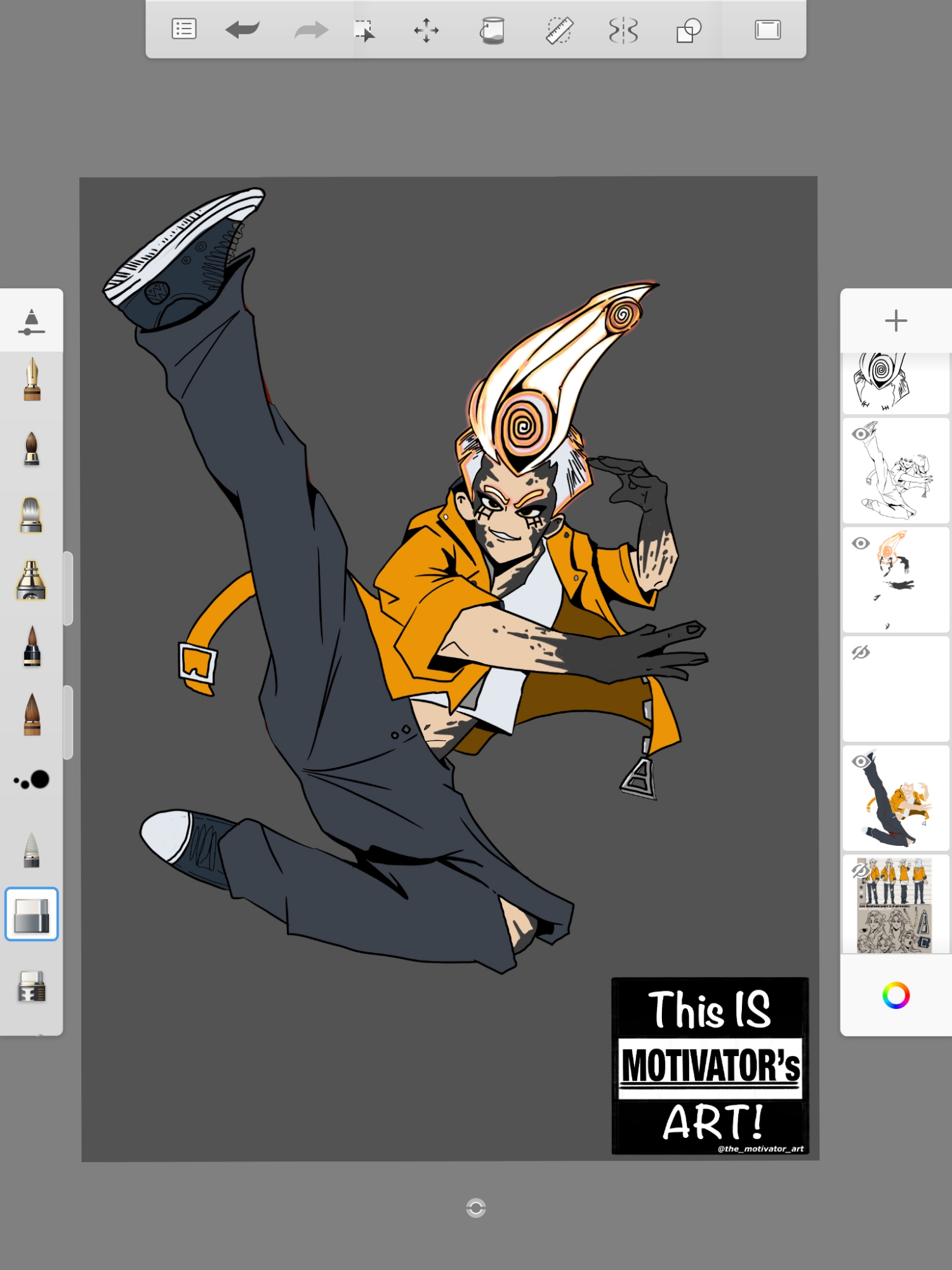Pick the fountain pen nib brush

[32, 380]
